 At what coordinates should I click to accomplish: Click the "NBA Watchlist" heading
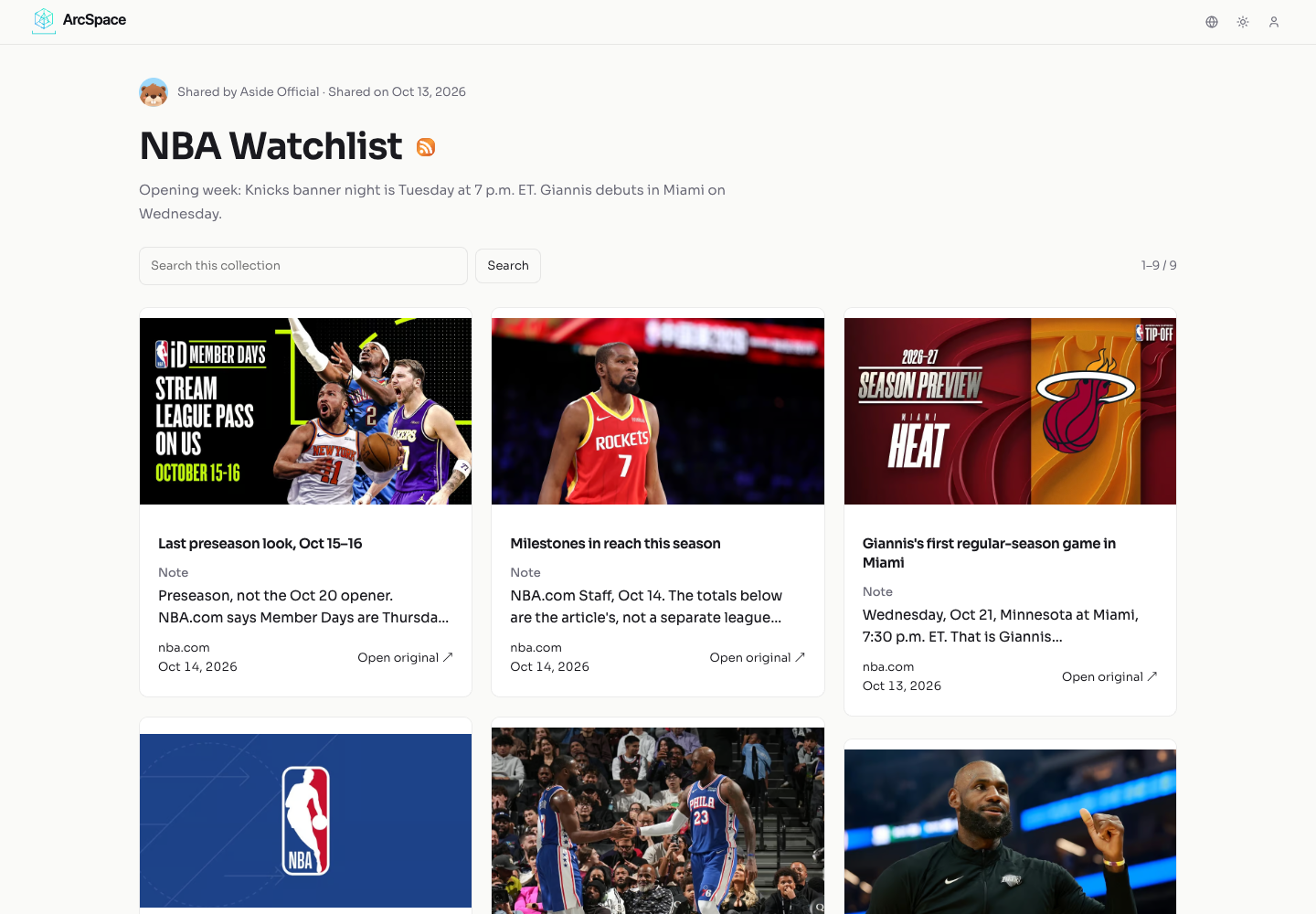pos(271,146)
